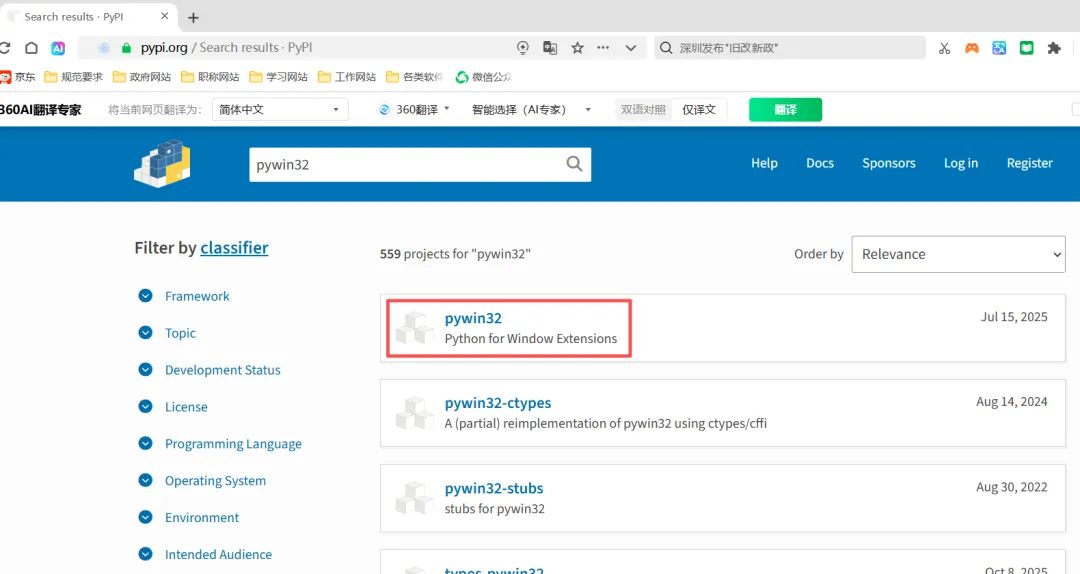The height and width of the screenshot is (574, 1080).
Task: Open the blue translation extension icon
Action: tap(999, 48)
